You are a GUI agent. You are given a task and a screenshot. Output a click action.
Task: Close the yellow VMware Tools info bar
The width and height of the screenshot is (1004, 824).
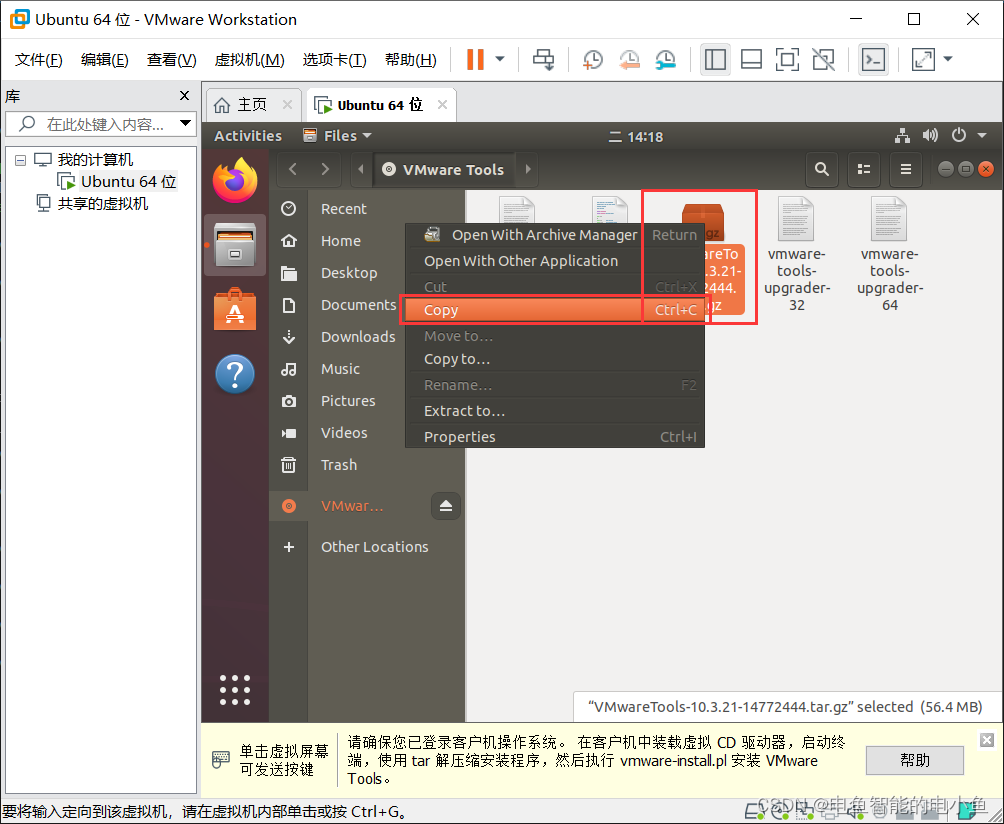987,740
